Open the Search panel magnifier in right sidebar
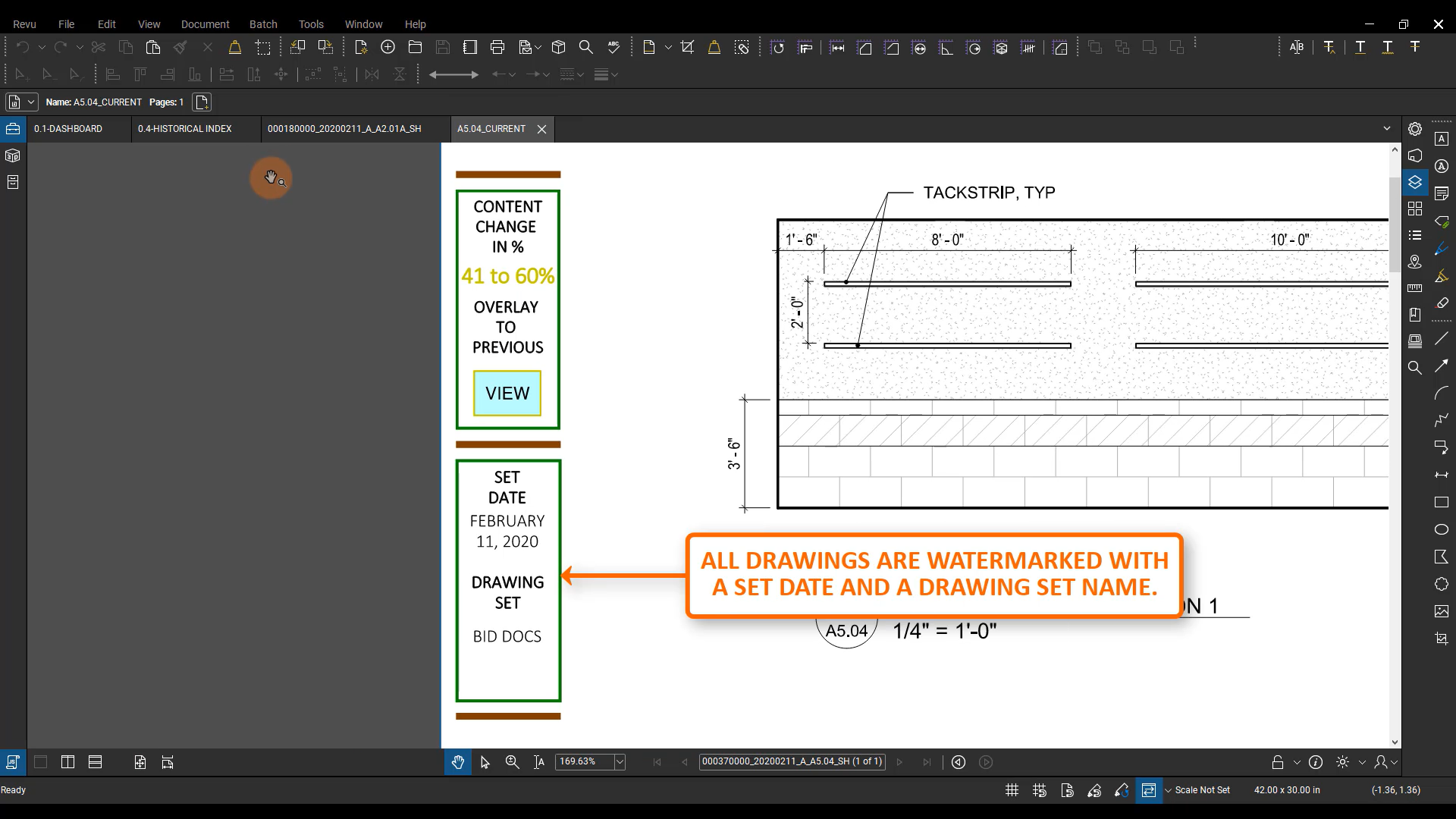 1414,368
